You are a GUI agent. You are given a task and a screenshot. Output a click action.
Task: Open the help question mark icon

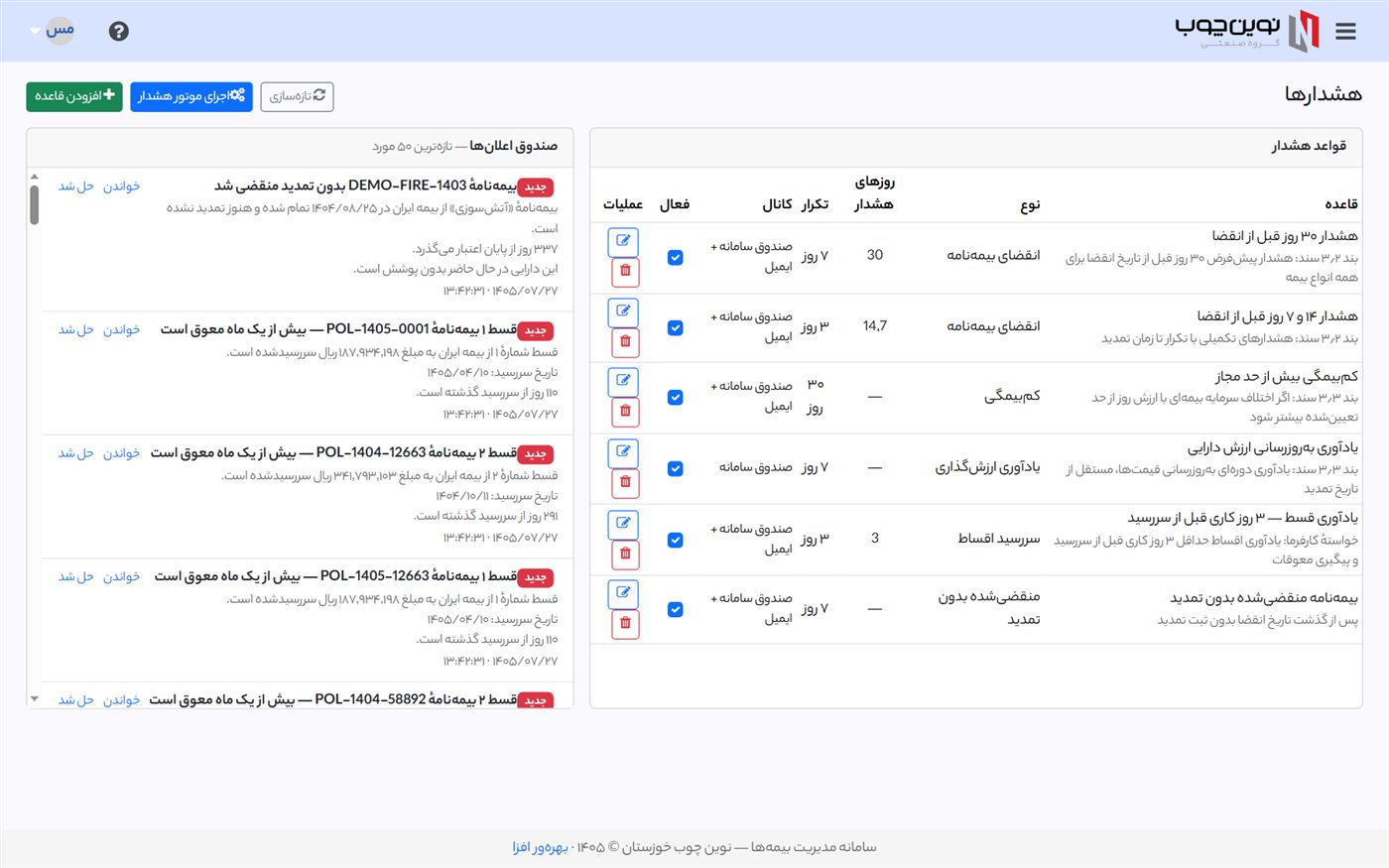tap(119, 31)
